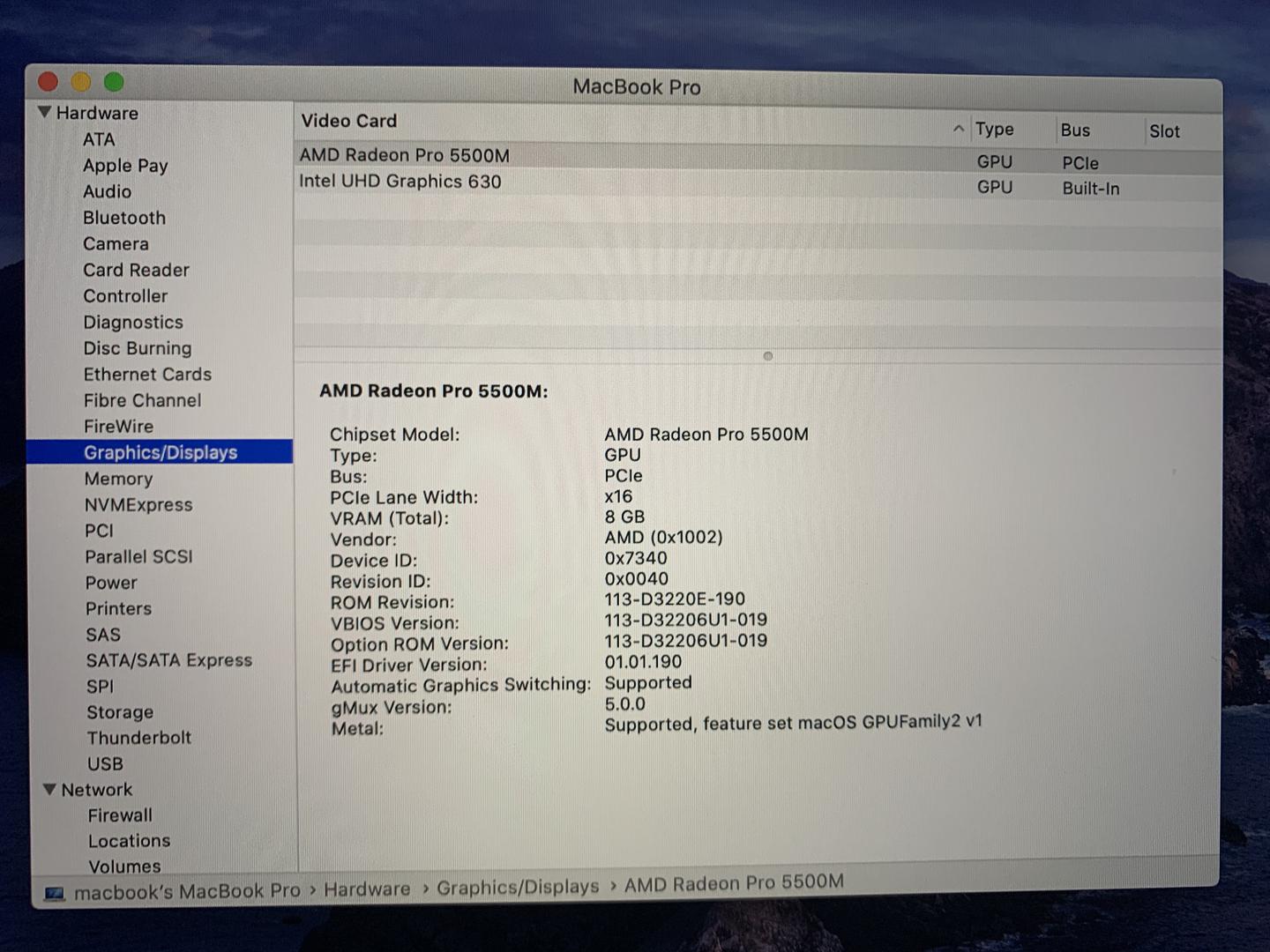Image resolution: width=1270 pixels, height=952 pixels.
Task: Sort by the Bus column header
Action: point(1075,130)
